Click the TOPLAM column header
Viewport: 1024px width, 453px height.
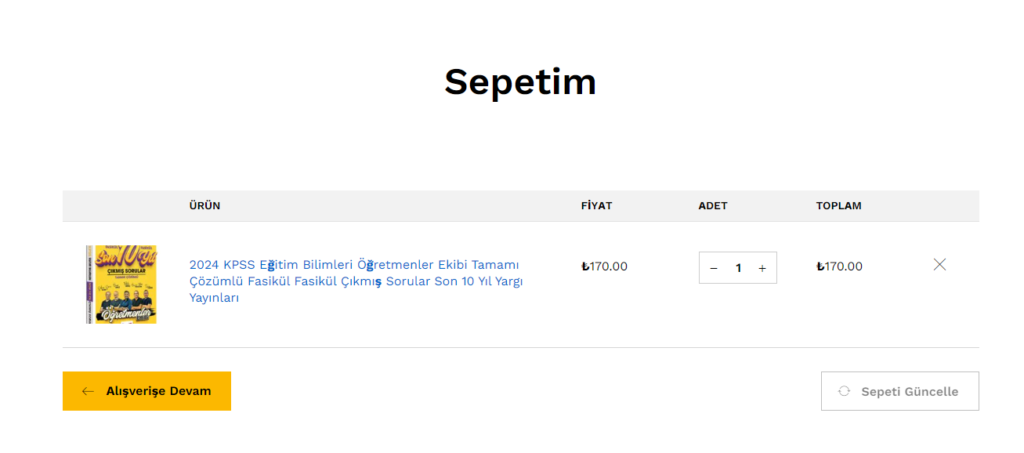click(839, 206)
